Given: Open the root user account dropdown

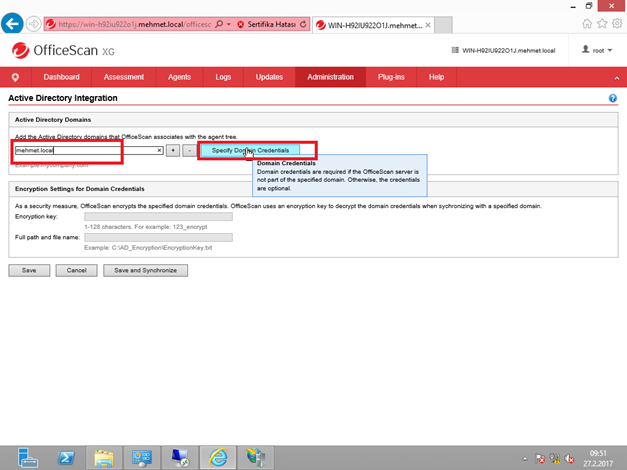Looking at the screenshot, I should point(597,50).
